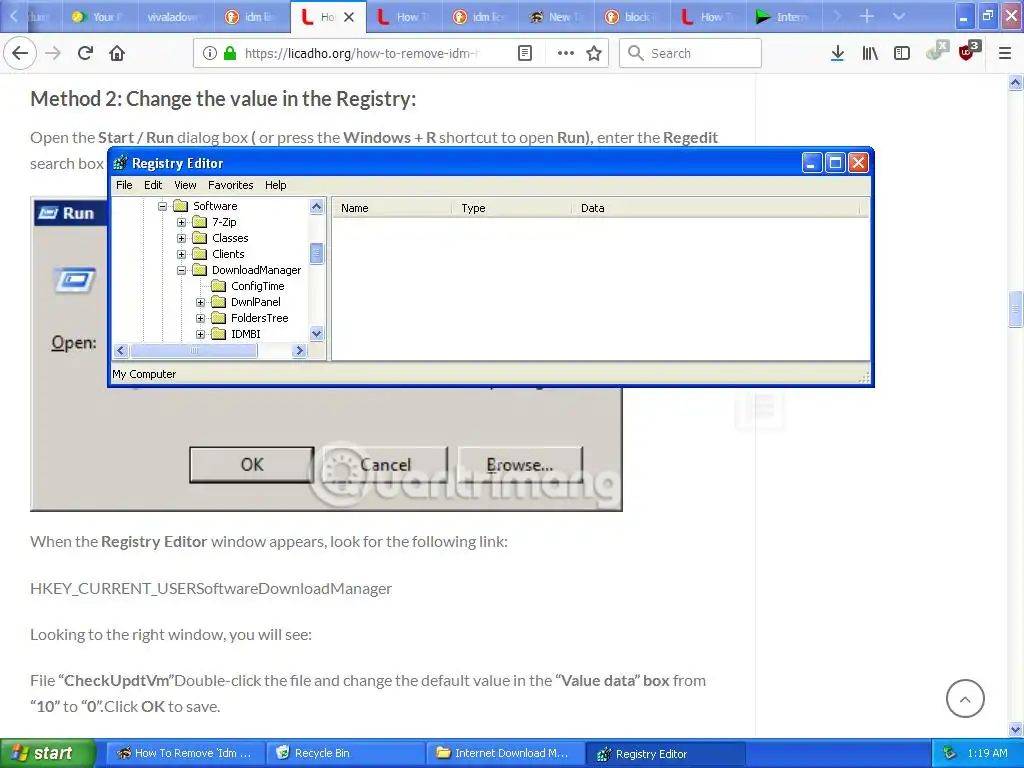The width and height of the screenshot is (1024, 768).
Task: Expand the FoldersTree registry key
Action: point(200,318)
